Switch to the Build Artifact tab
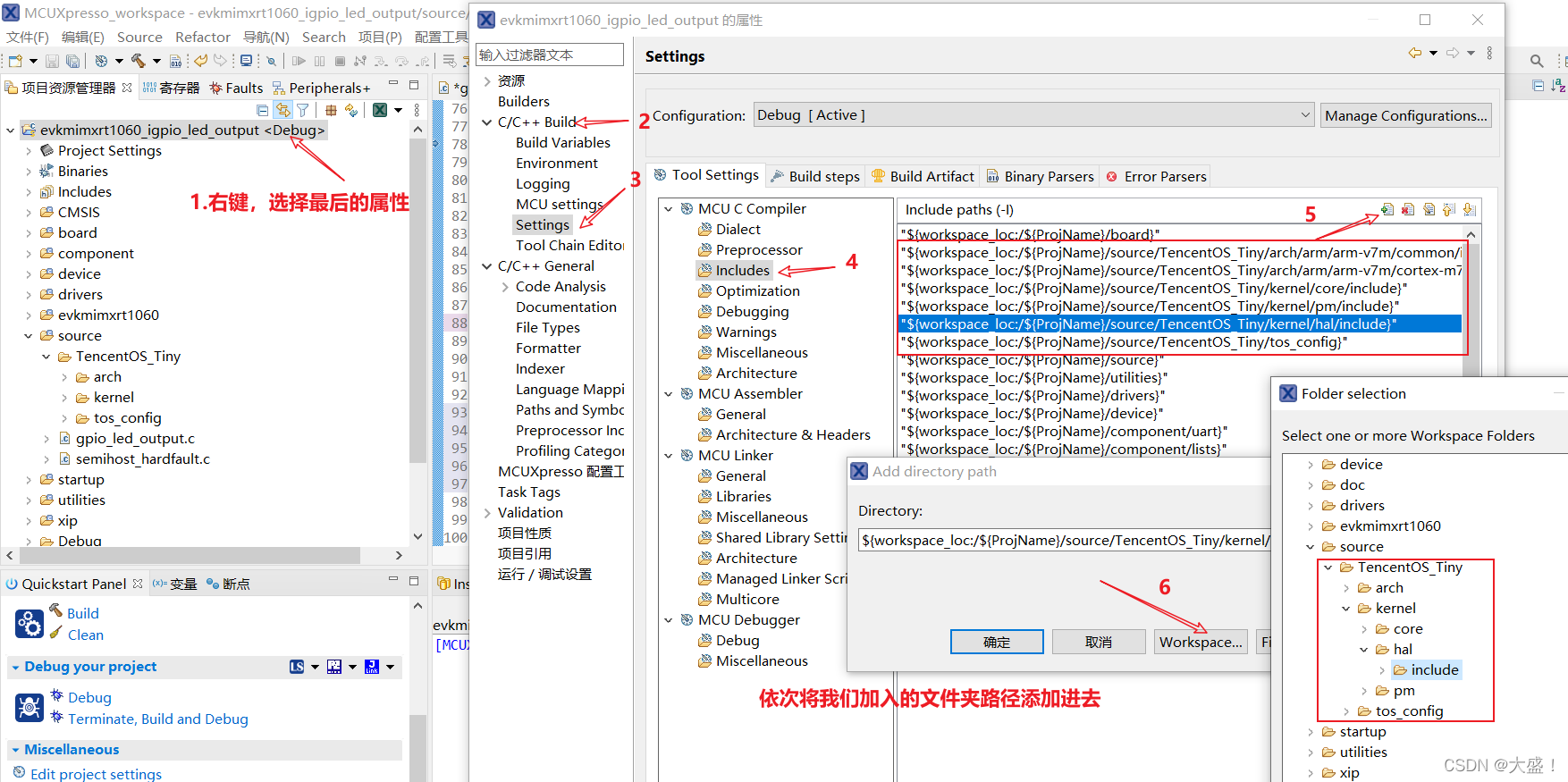This screenshot has width=1568, height=782. tap(923, 176)
